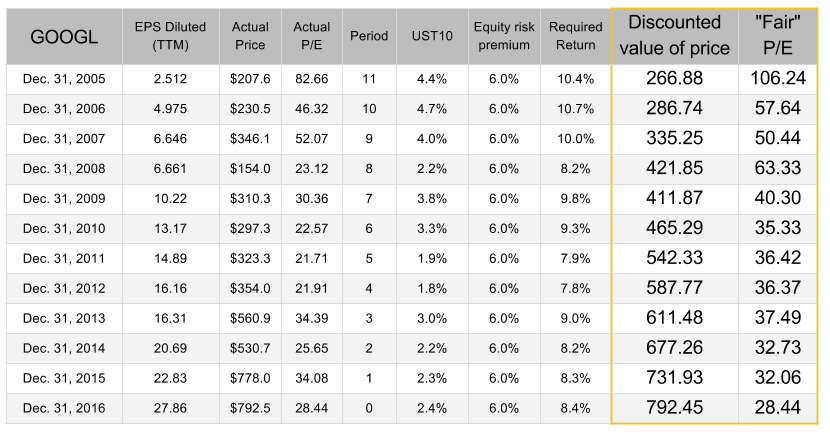Viewport: 830px width, 436px height.
Task: Click the Discounted value of price header
Action: 675,38
